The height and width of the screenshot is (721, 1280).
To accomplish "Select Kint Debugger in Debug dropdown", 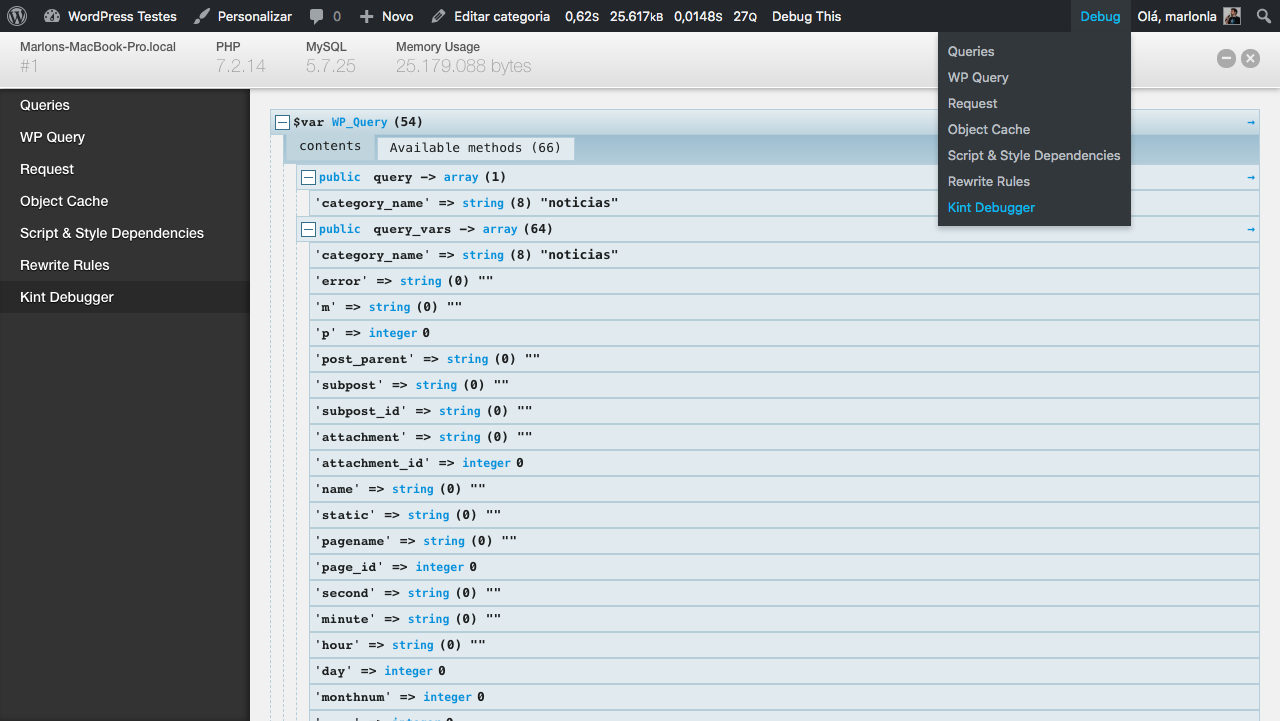I will tap(1034, 207).
